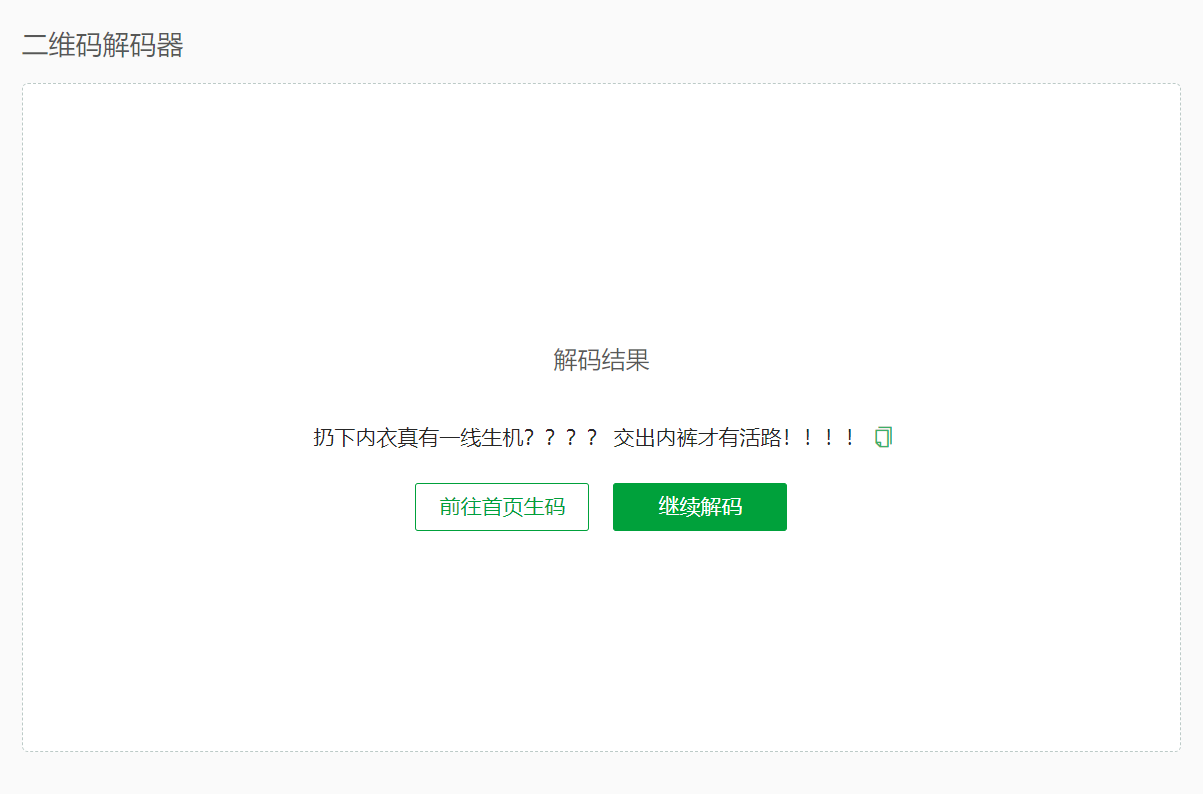Screen dimensions: 1203x794
Task: Click the outlined 前往首页生码 button
Action: click(502, 507)
